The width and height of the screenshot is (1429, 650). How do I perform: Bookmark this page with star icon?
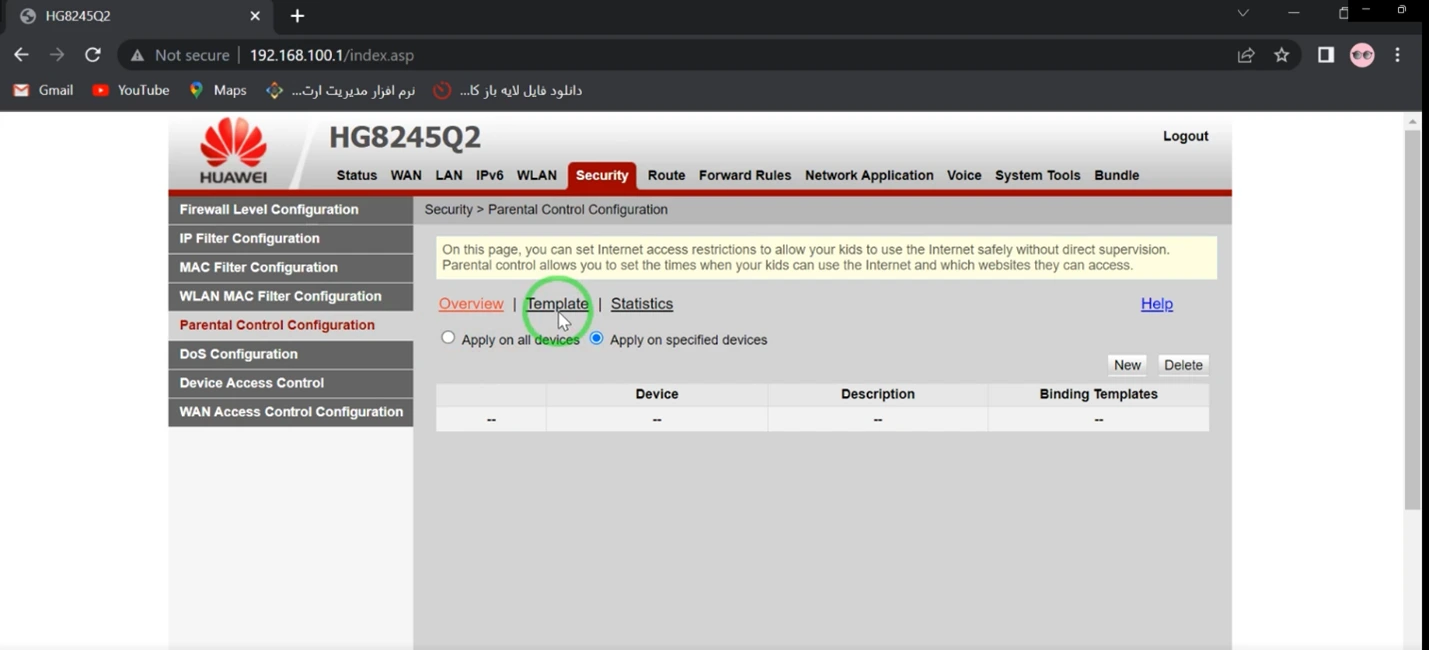click(1282, 55)
